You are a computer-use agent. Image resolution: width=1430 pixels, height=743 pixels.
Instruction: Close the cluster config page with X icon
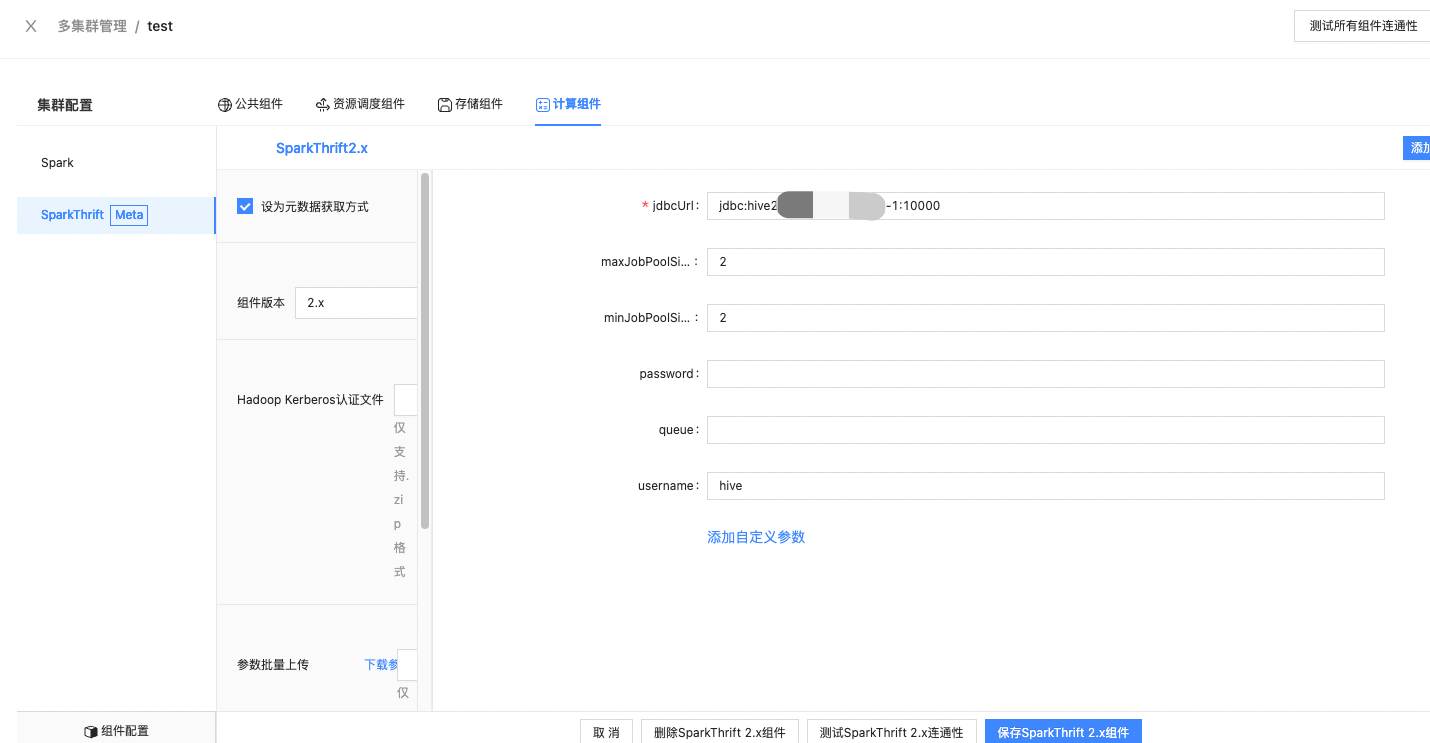[x=31, y=26]
